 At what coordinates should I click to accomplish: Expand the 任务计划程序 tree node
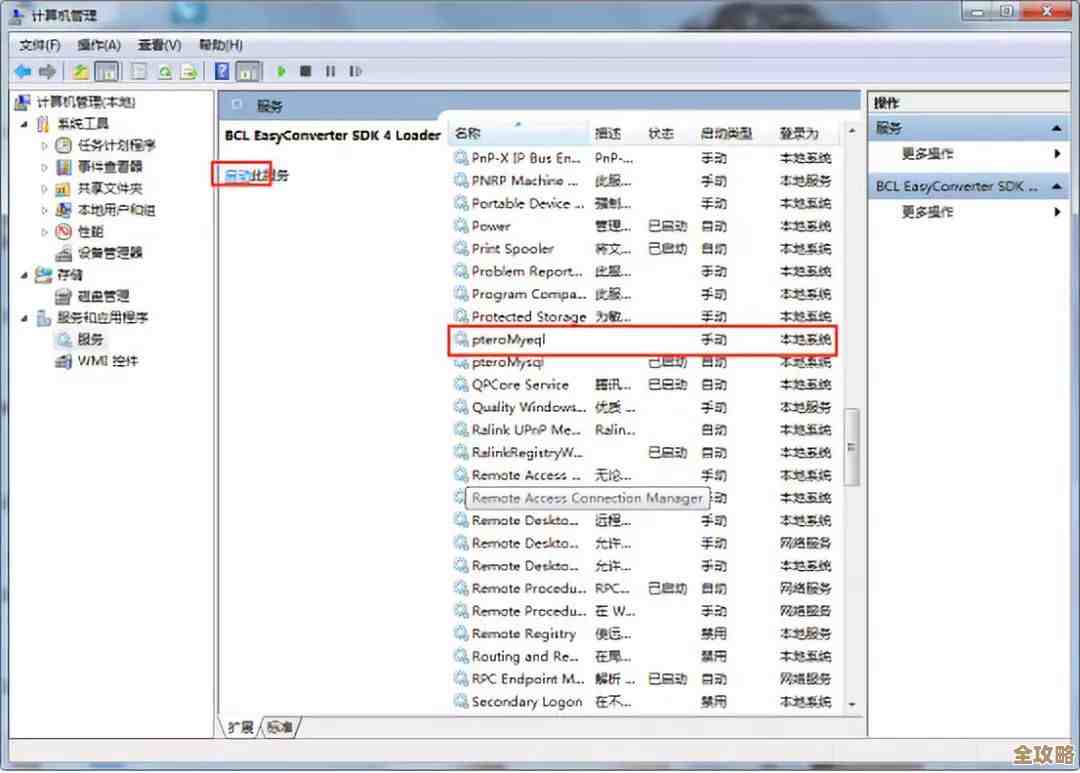[x=44, y=145]
